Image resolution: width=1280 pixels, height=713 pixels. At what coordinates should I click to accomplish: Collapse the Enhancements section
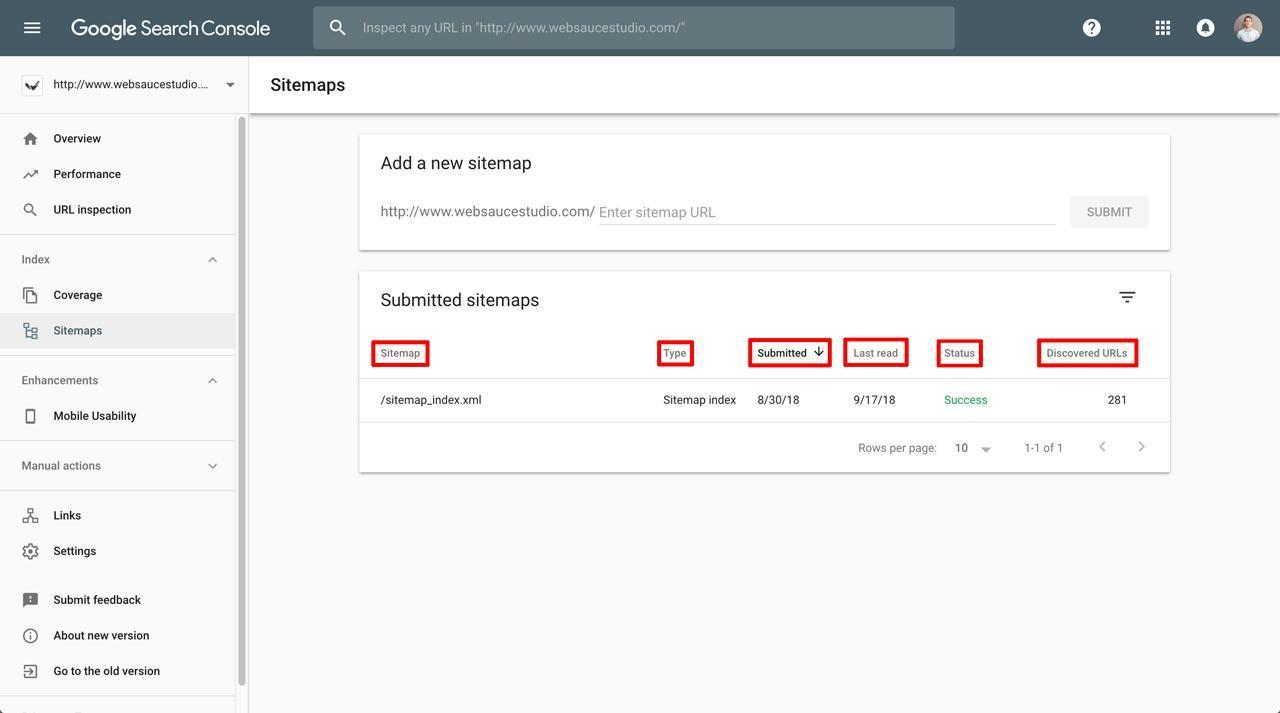(212, 381)
